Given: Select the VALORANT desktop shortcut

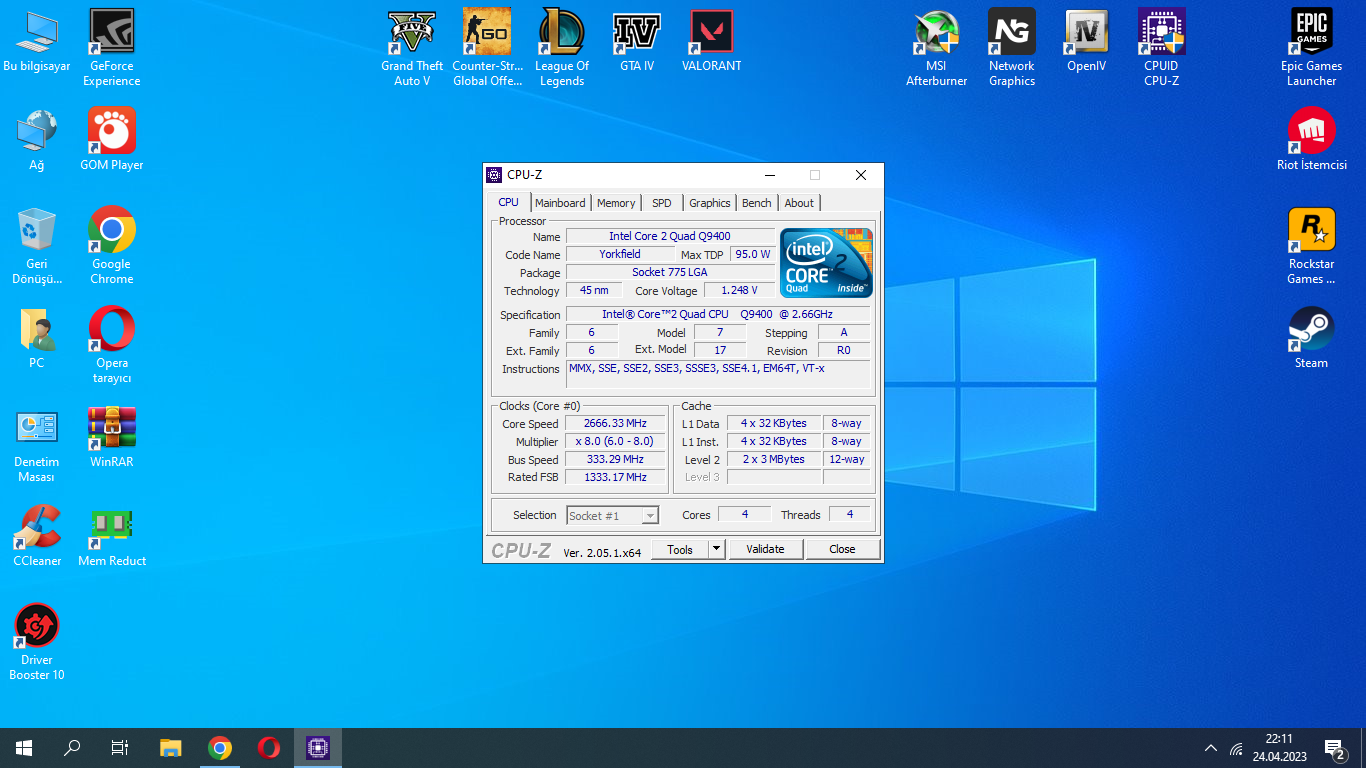Looking at the screenshot, I should click(x=712, y=42).
